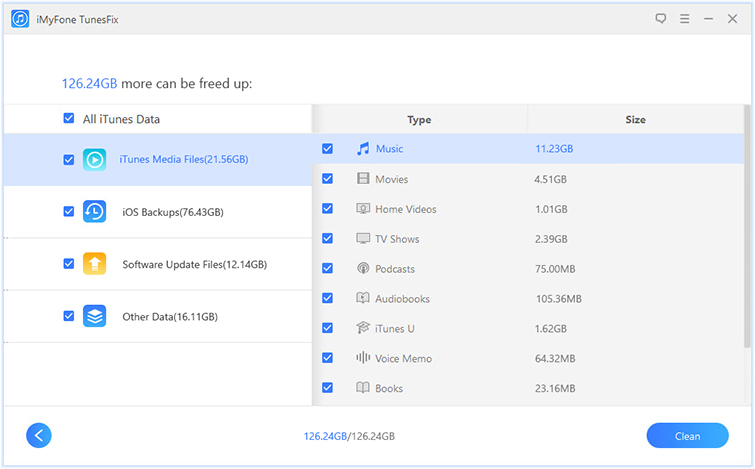755x469 pixels.
Task: Select iTunes Media Files(21.56GB) category
Action: 158,160
